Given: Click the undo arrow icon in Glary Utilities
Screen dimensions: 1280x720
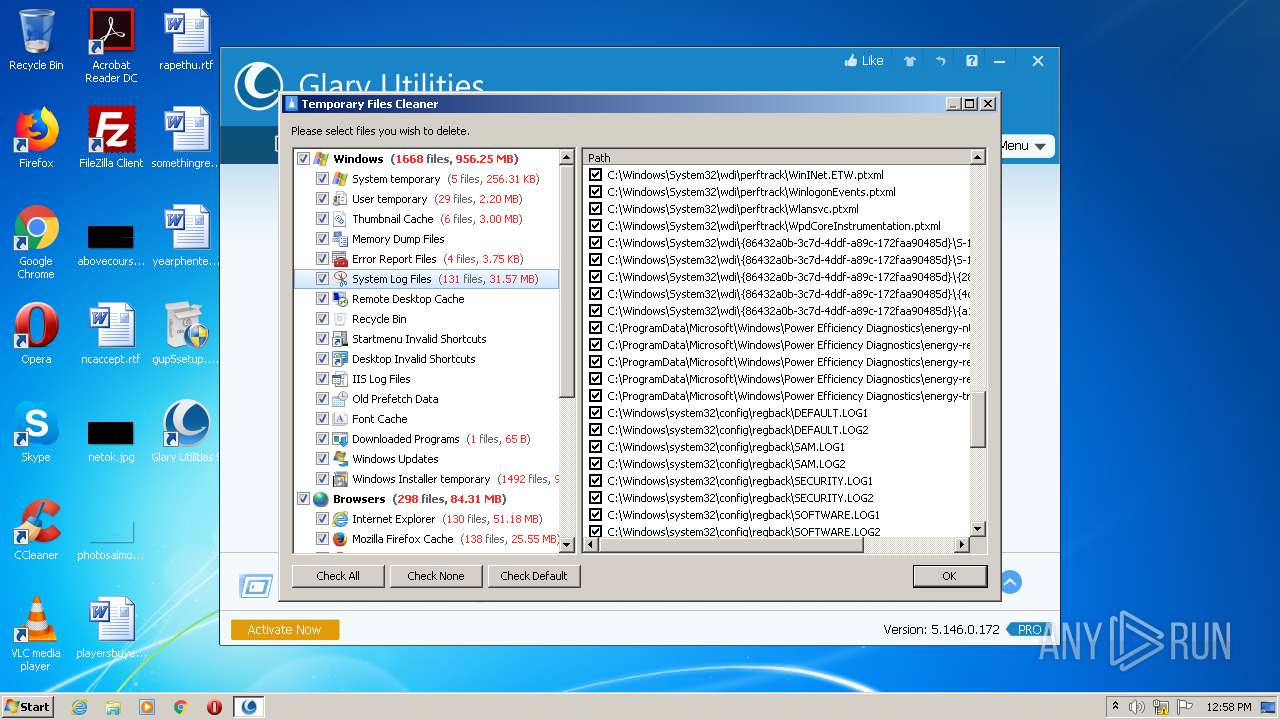Looking at the screenshot, I should coord(941,61).
